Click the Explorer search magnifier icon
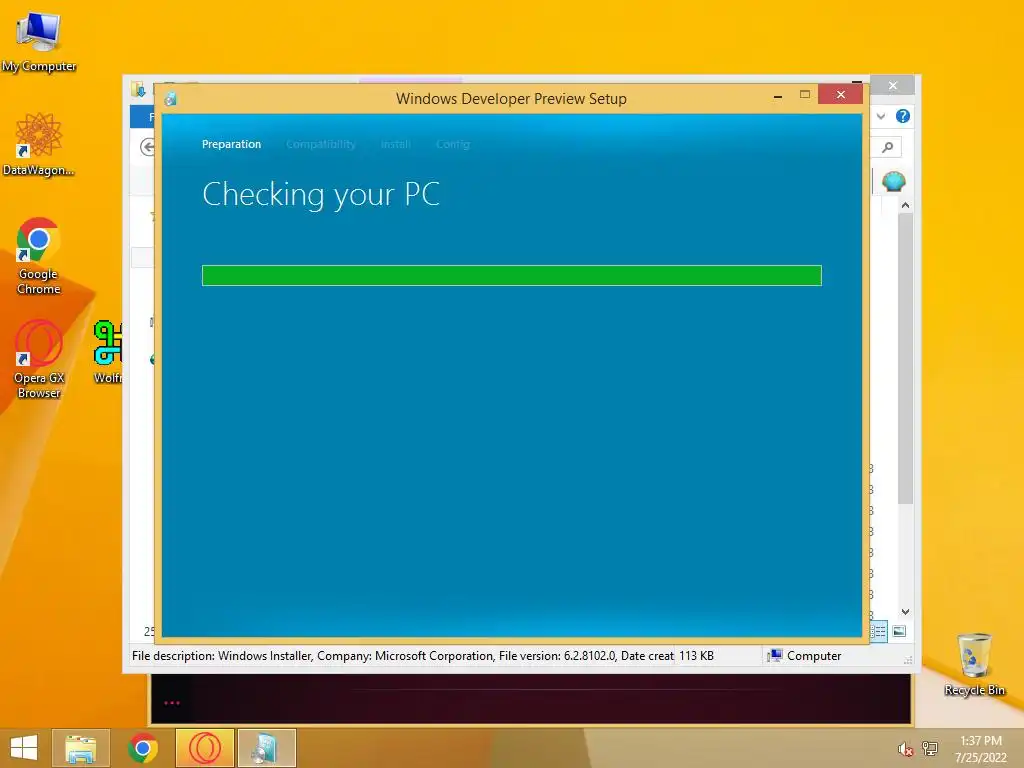Image resolution: width=1024 pixels, height=768 pixels. [887, 147]
